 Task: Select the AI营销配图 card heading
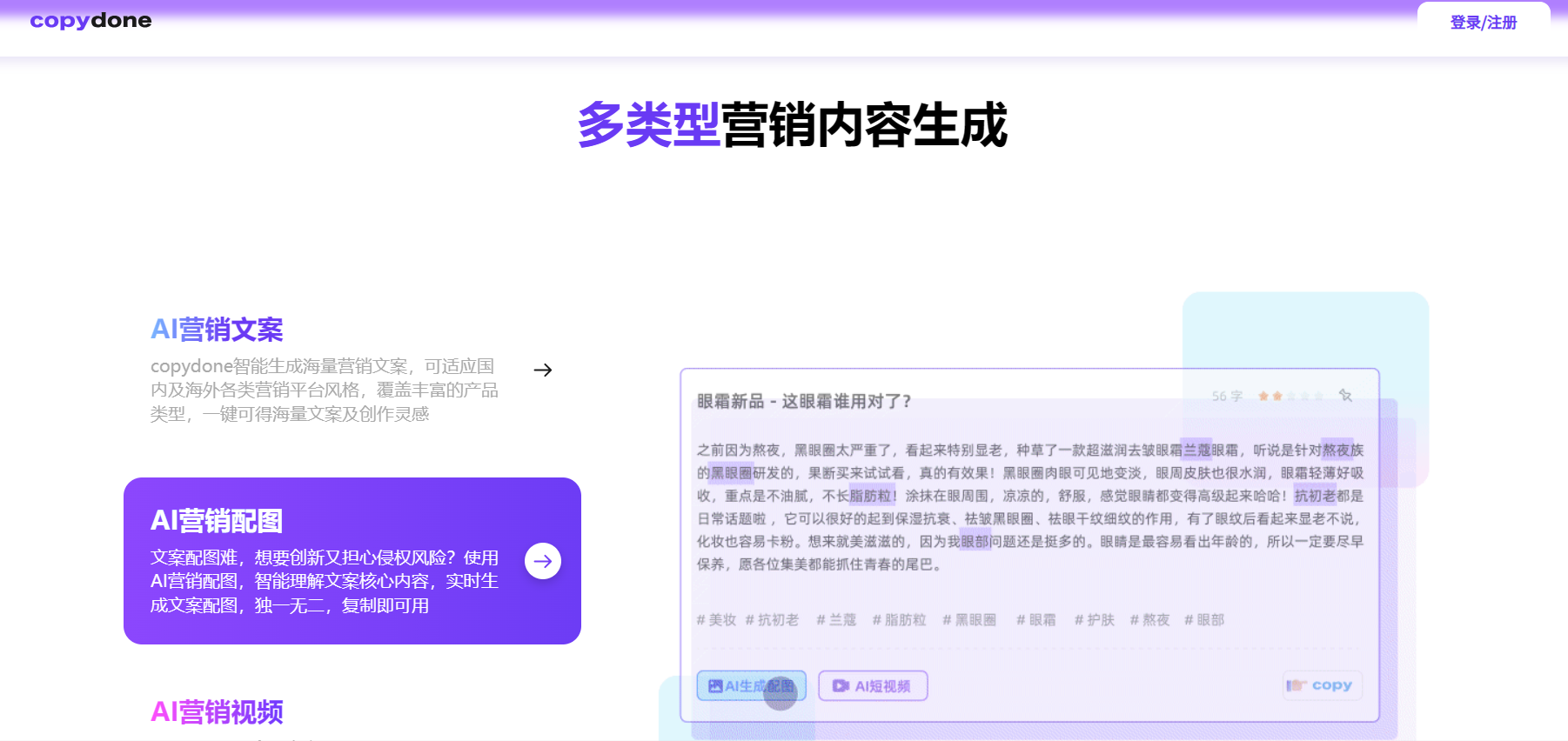coord(217,521)
